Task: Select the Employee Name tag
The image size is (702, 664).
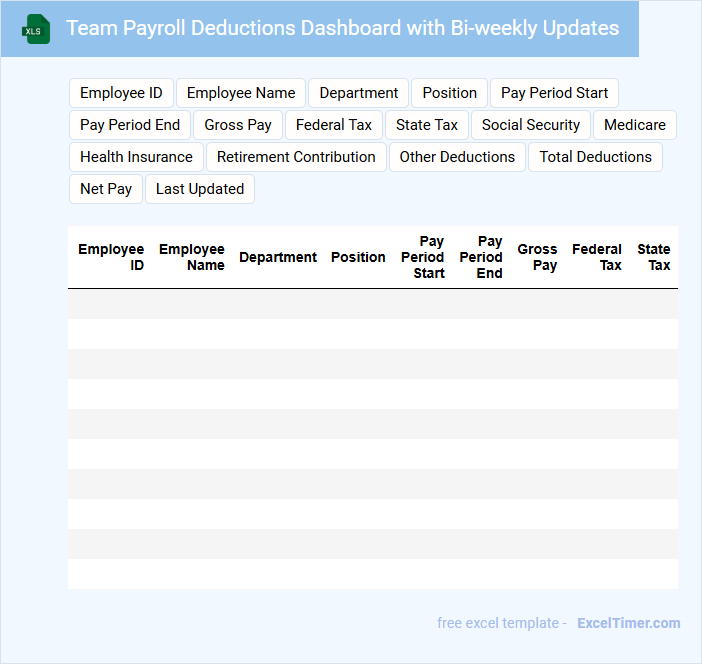Action: point(241,93)
